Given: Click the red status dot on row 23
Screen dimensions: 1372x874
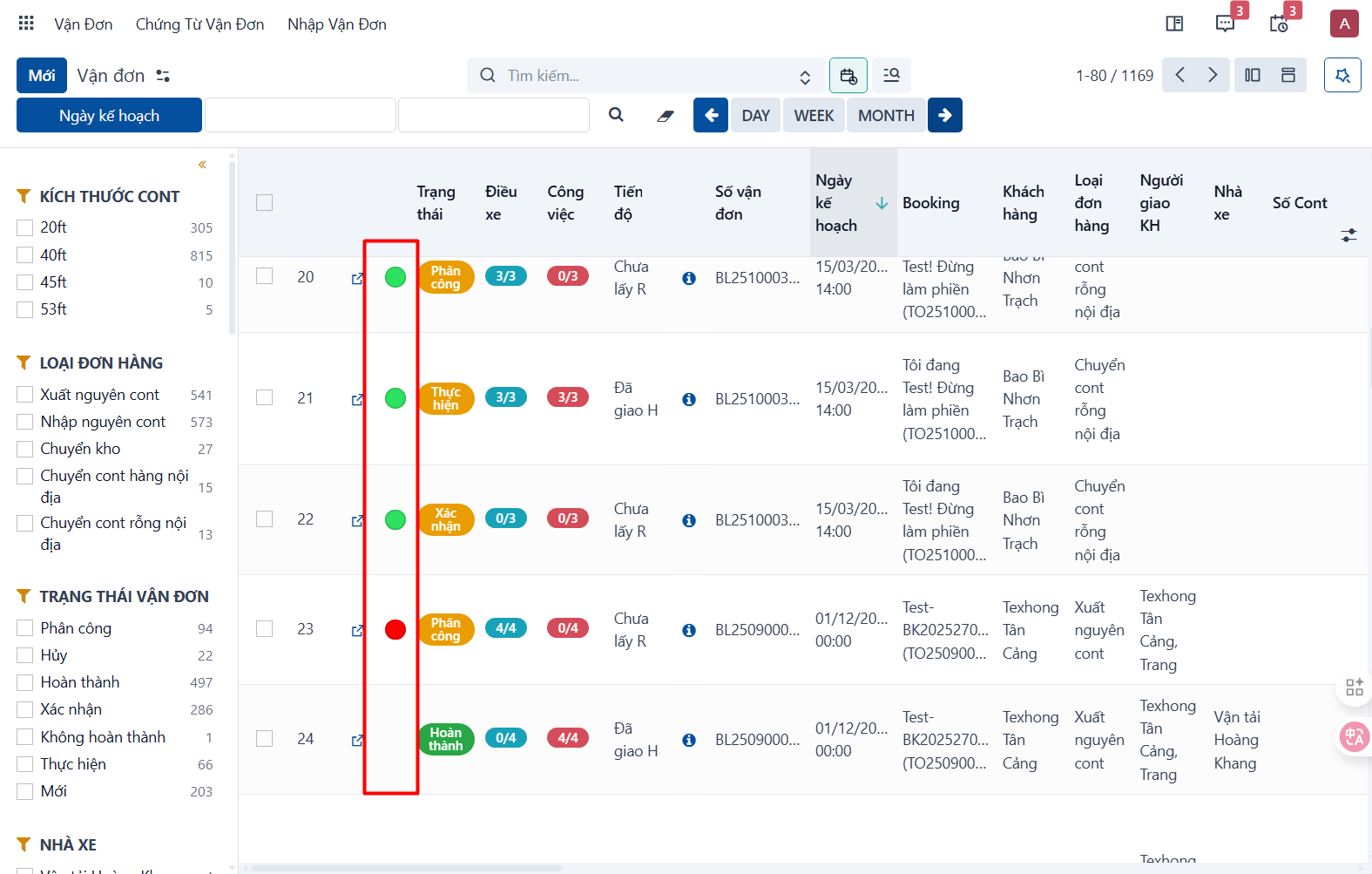Looking at the screenshot, I should [395, 630].
